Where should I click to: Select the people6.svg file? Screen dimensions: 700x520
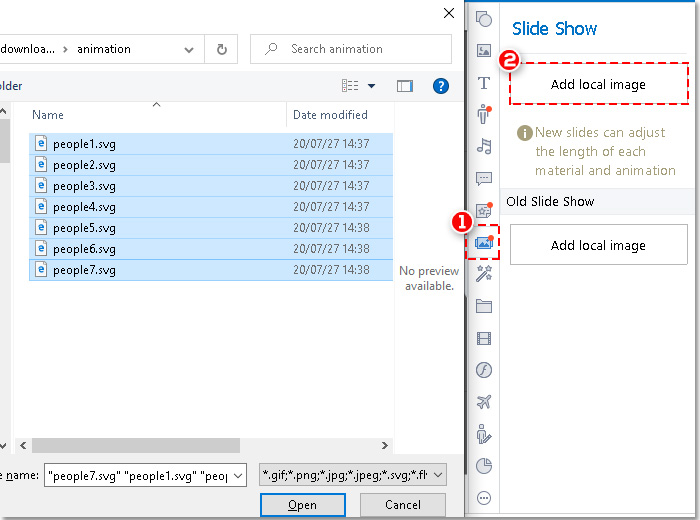click(211, 249)
